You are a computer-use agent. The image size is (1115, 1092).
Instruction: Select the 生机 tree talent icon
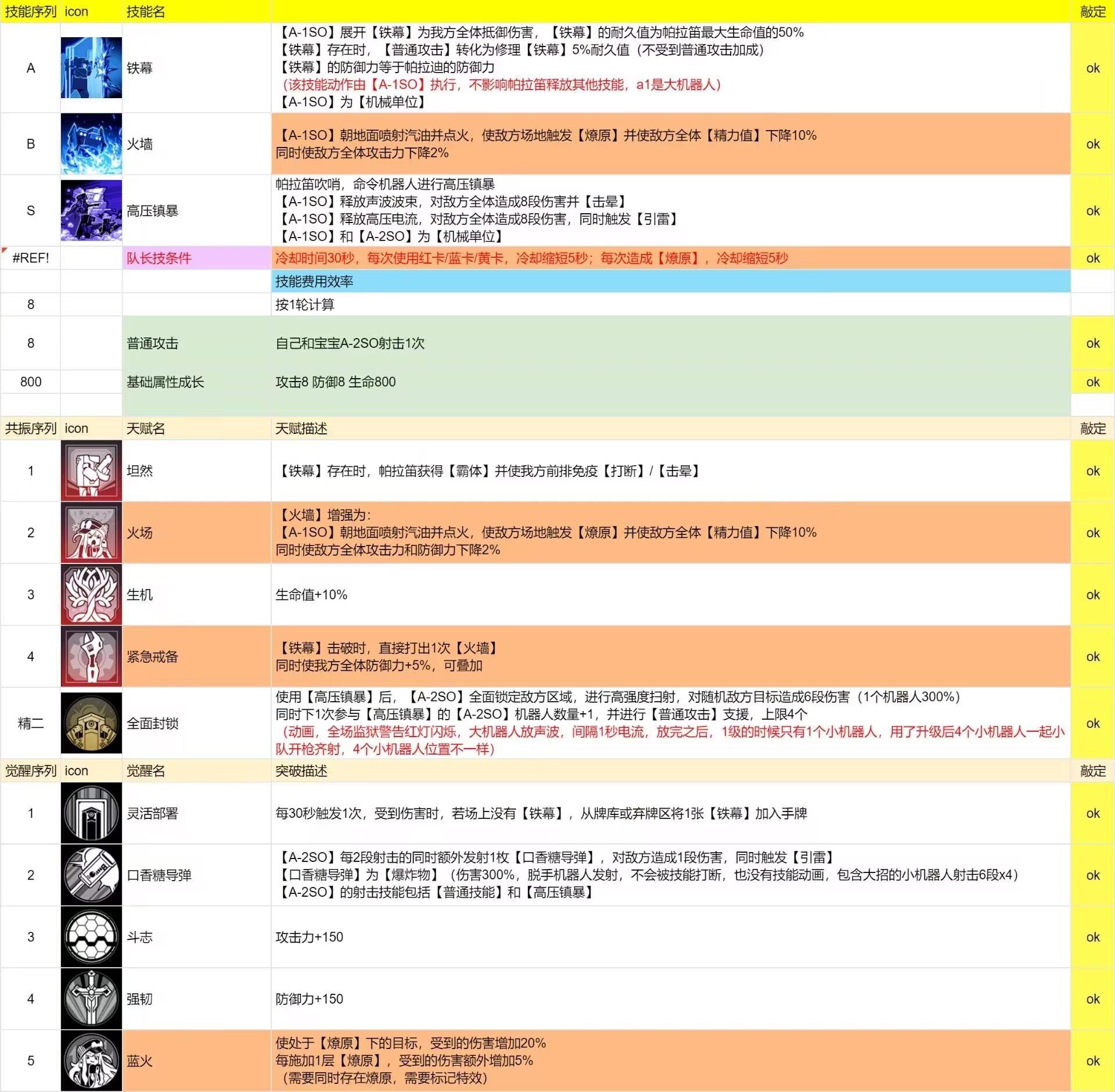(91, 594)
